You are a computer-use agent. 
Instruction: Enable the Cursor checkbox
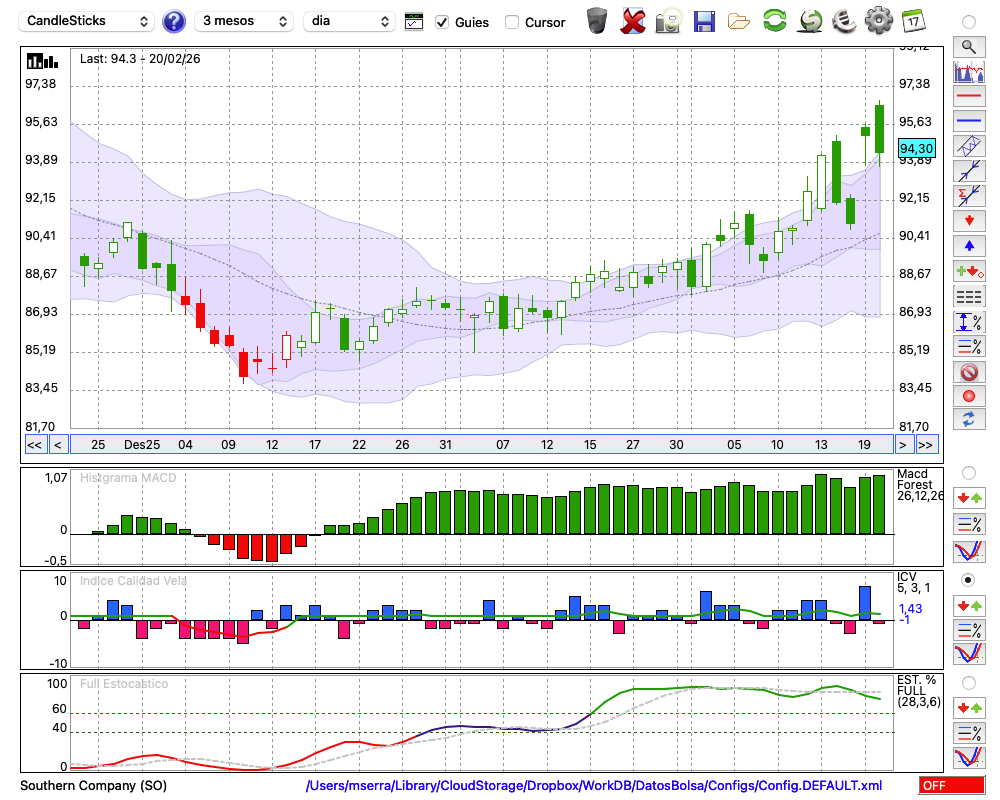pyautogui.click(x=511, y=22)
